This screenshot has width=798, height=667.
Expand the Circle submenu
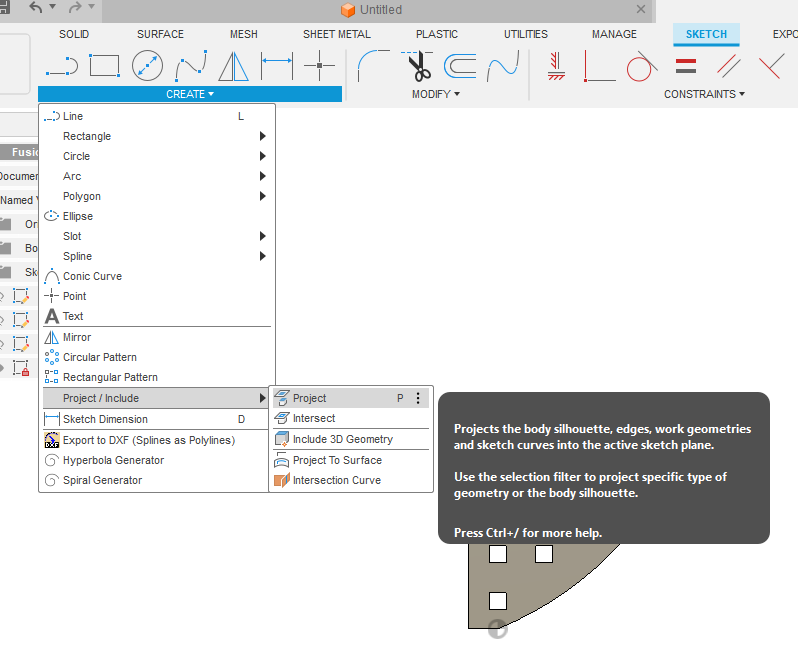coord(157,156)
